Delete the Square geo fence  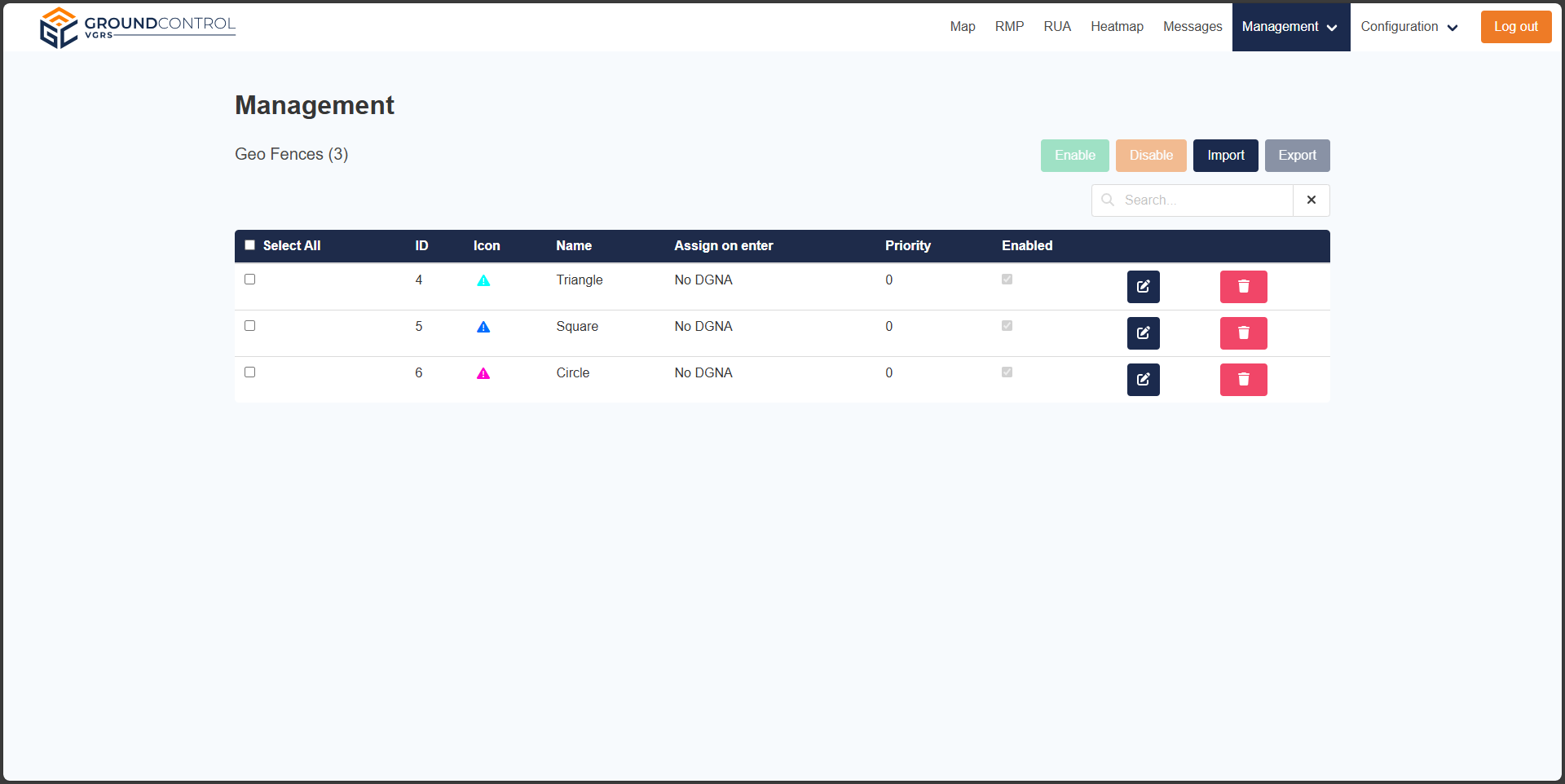(x=1243, y=333)
